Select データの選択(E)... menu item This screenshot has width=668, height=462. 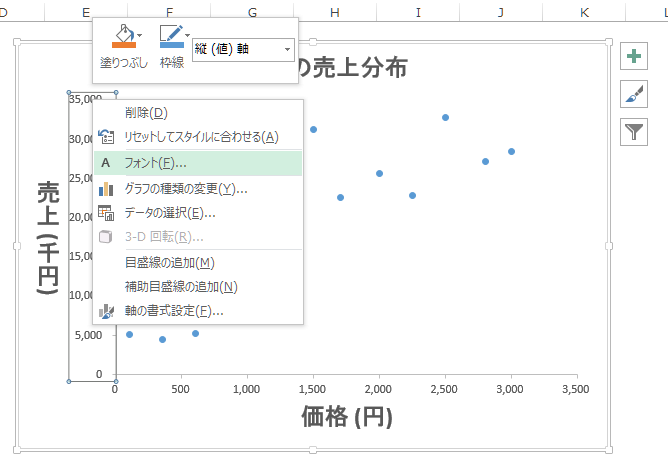(x=198, y=213)
